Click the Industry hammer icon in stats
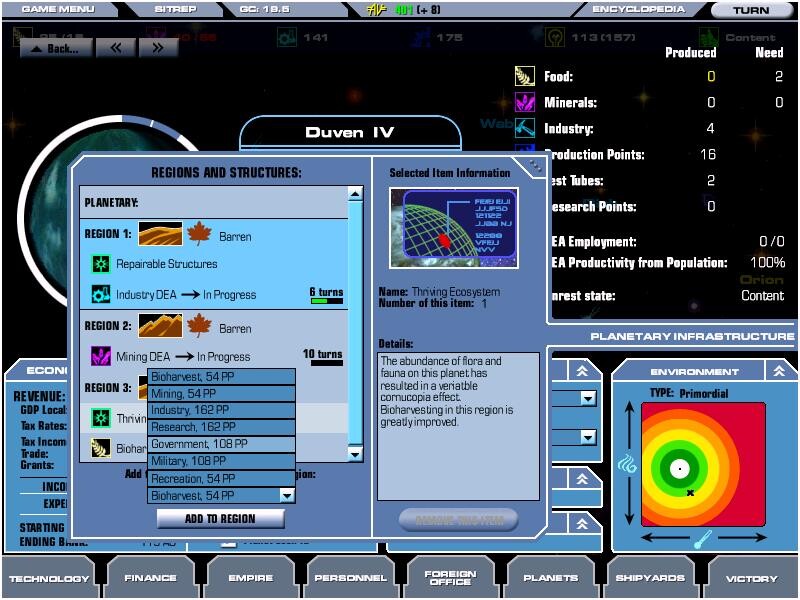The width and height of the screenshot is (800, 600). click(x=525, y=128)
